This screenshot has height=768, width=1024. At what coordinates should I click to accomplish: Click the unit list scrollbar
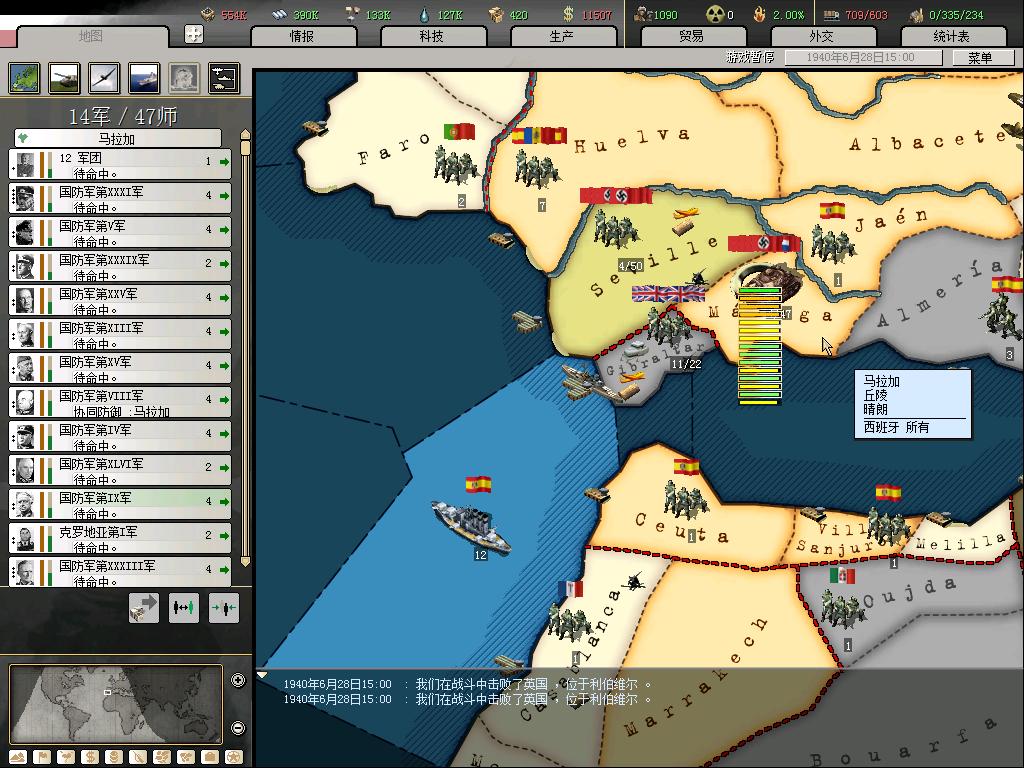[245, 350]
